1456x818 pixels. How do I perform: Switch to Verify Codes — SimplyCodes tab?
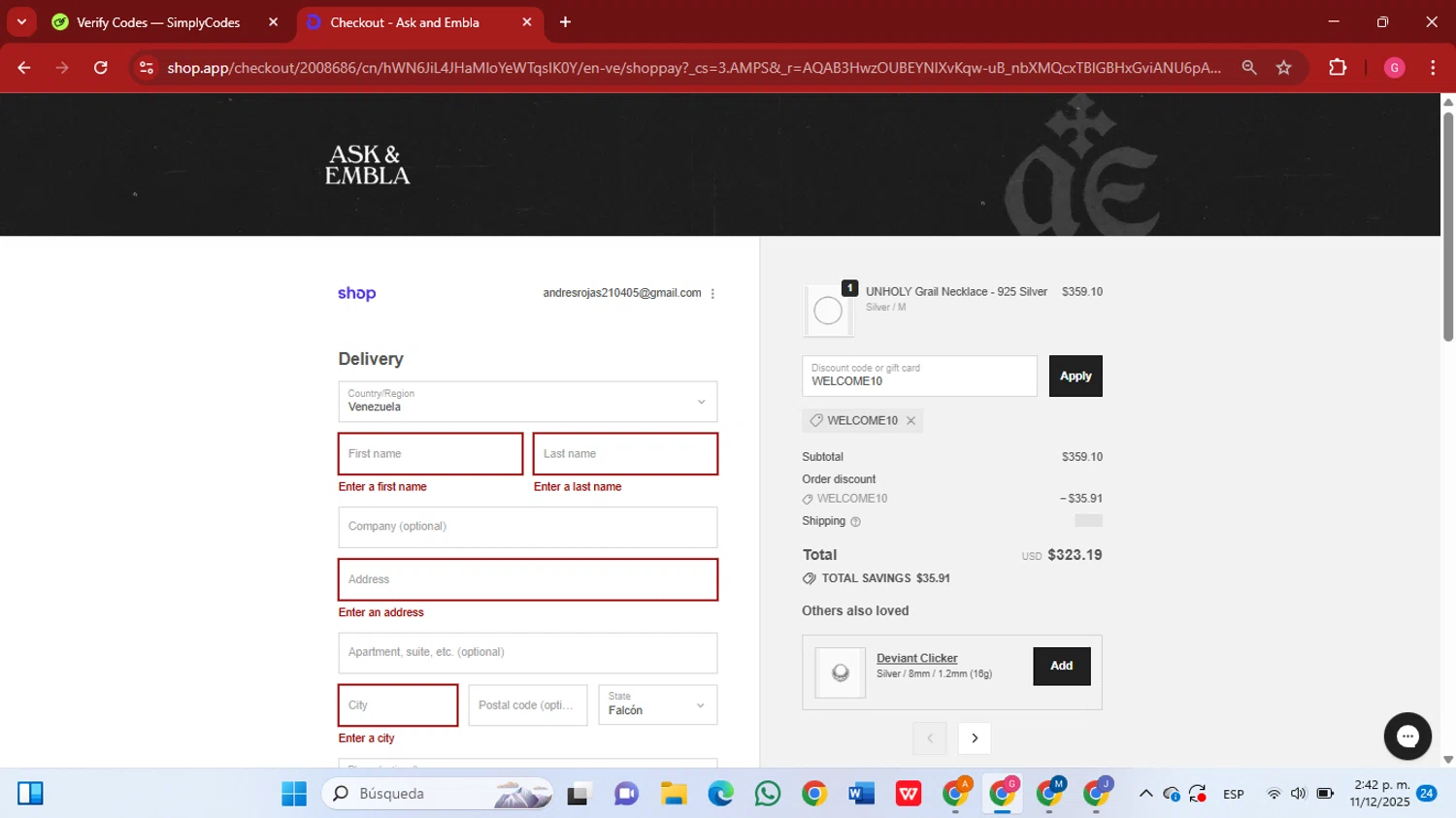point(158,22)
